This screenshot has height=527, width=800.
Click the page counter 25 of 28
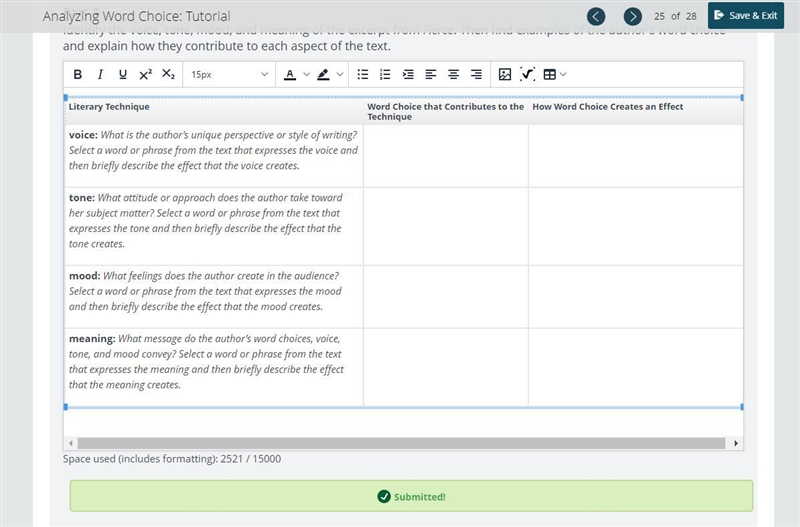pos(675,16)
